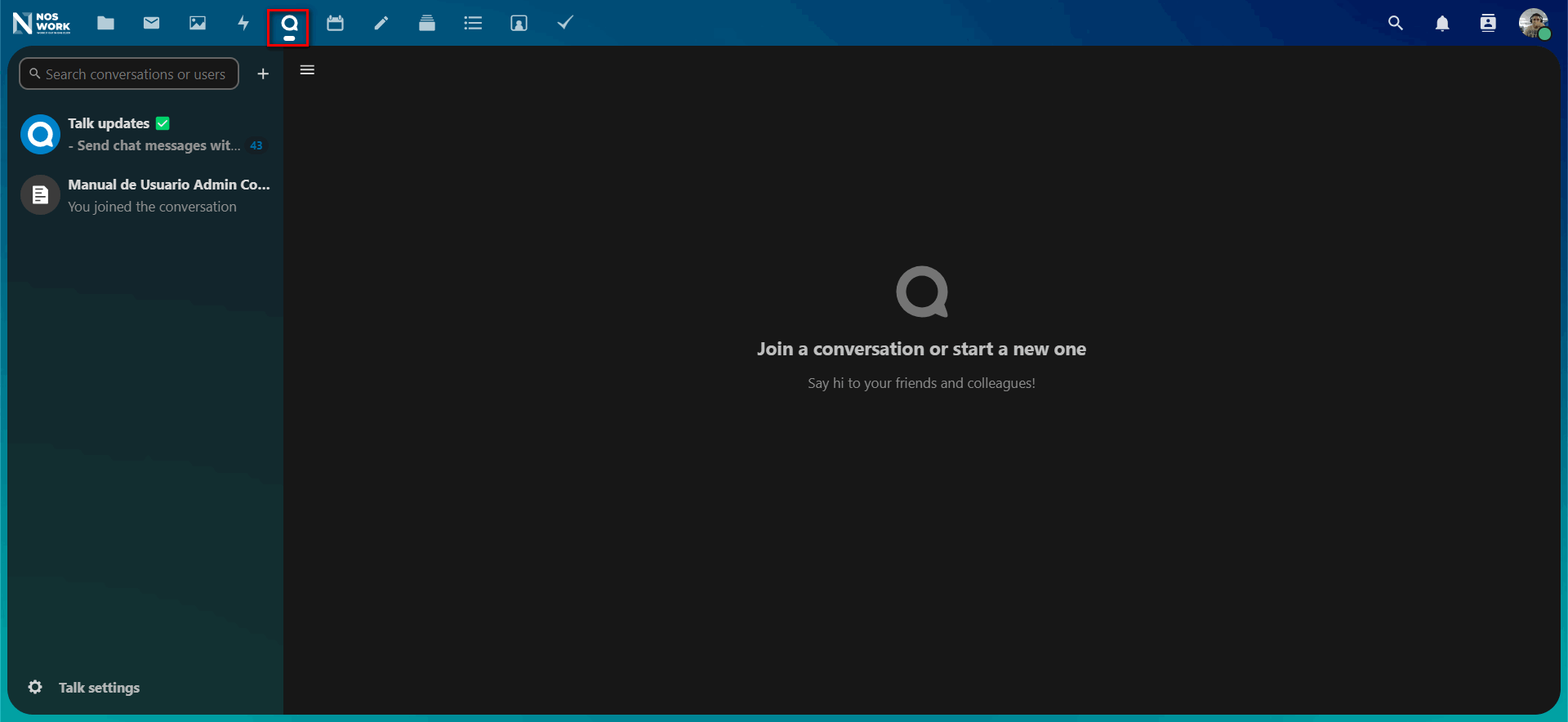This screenshot has height=722, width=1568.
Task: Open the checkmark app icon
Action: pos(565,22)
